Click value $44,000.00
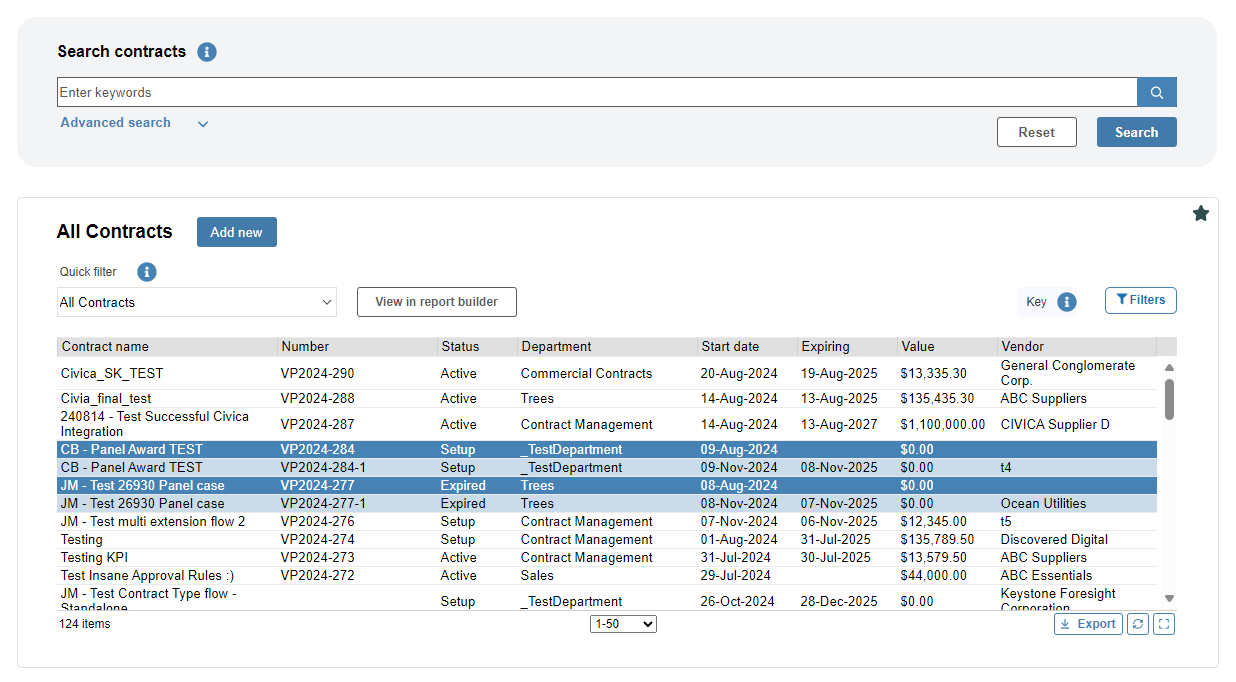This screenshot has width=1236, height=682. 933,576
